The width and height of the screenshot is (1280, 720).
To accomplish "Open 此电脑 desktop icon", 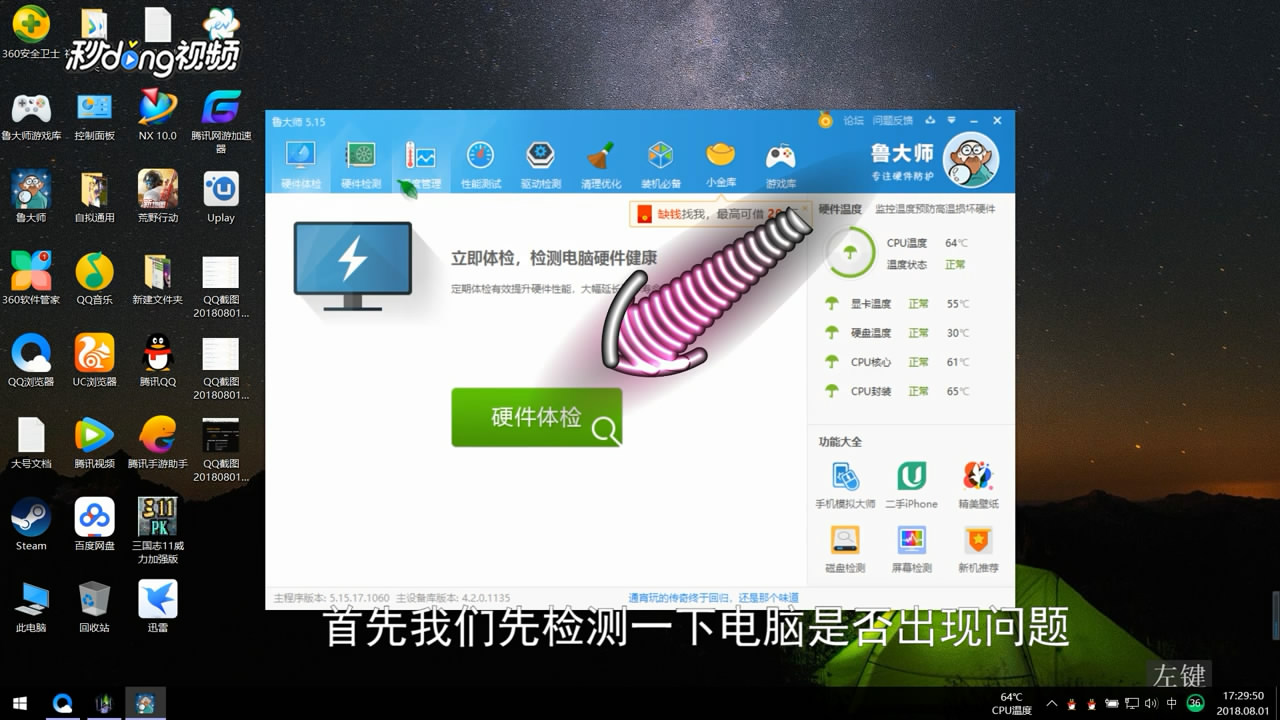I will tap(31, 607).
